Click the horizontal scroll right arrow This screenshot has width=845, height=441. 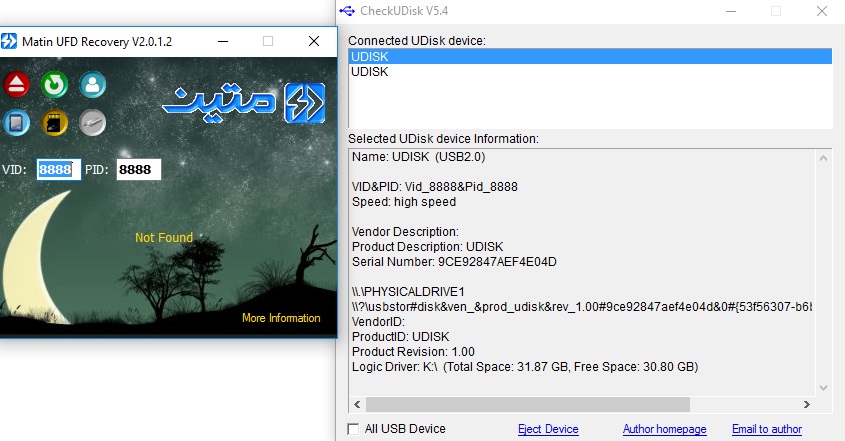tap(807, 404)
